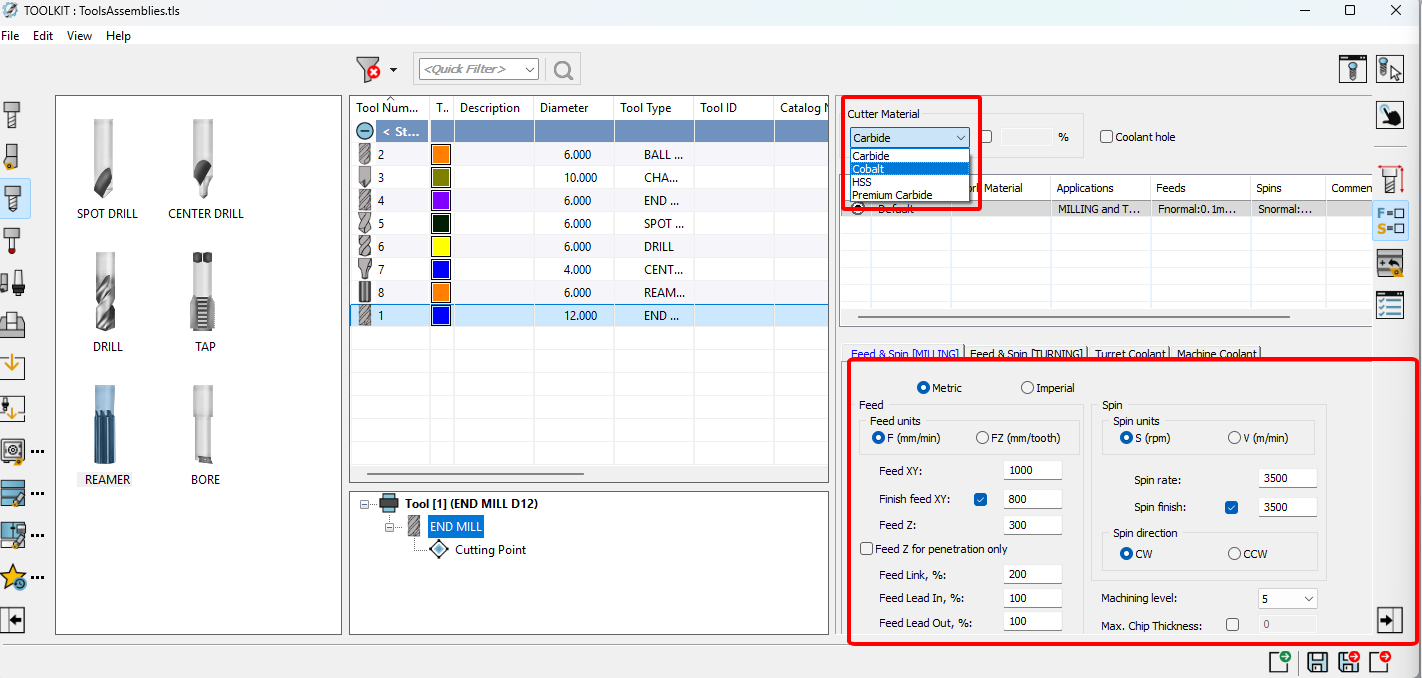Screen dimensions: 1422x678
Task: Select the CENTER DRILL tool icon
Action: (x=205, y=159)
